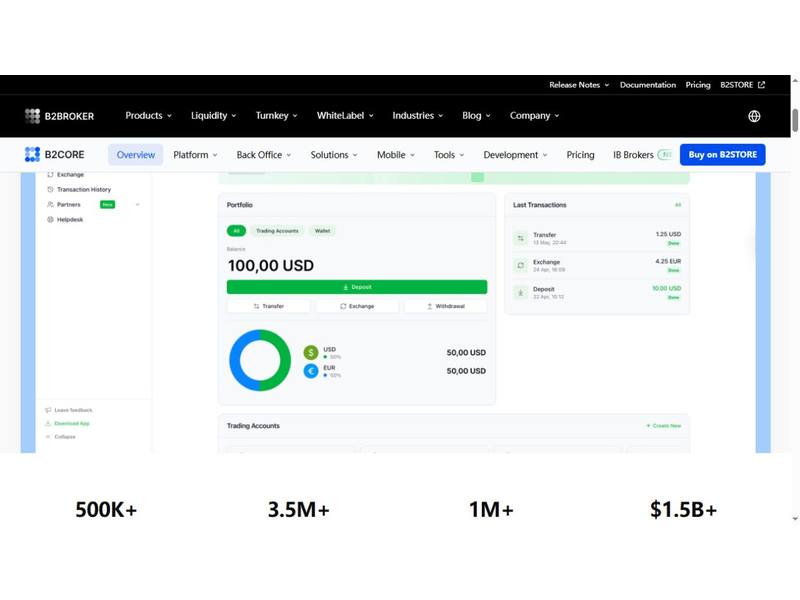Open the B2STORE top link
This screenshot has height=600, width=800.
(x=742, y=85)
